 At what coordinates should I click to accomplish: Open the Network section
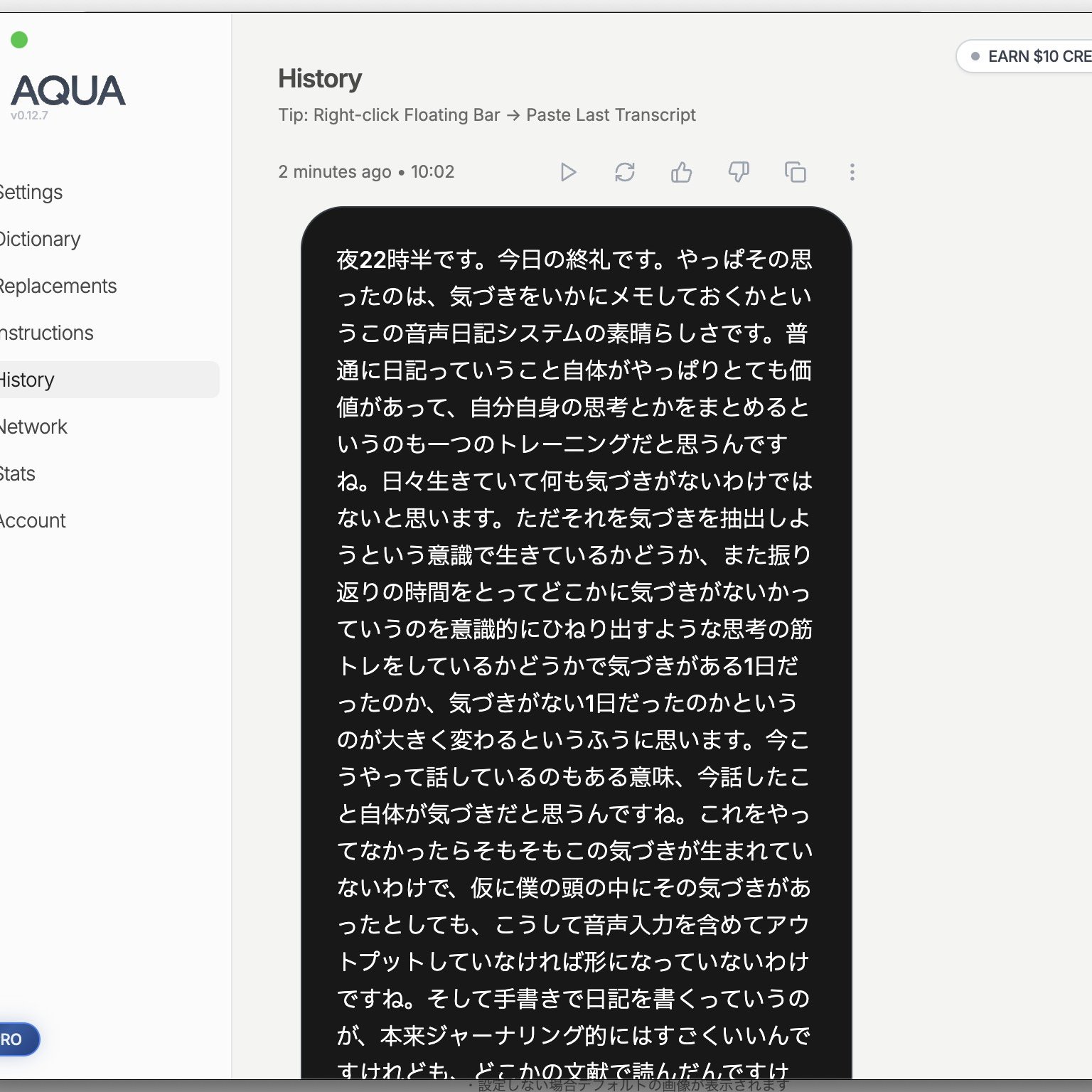coord(34,427)
